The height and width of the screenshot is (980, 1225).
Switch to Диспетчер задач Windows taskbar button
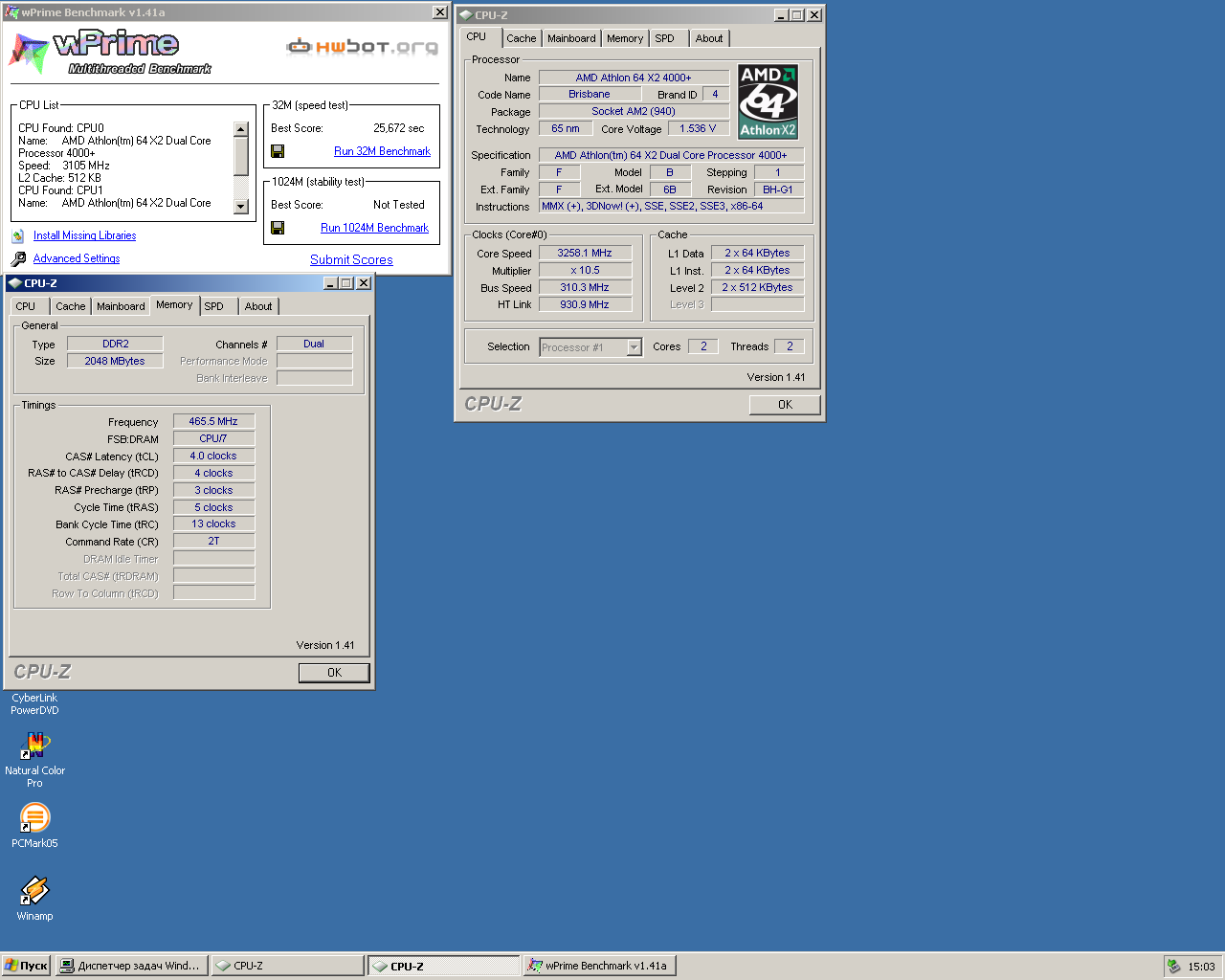[130, 966]
